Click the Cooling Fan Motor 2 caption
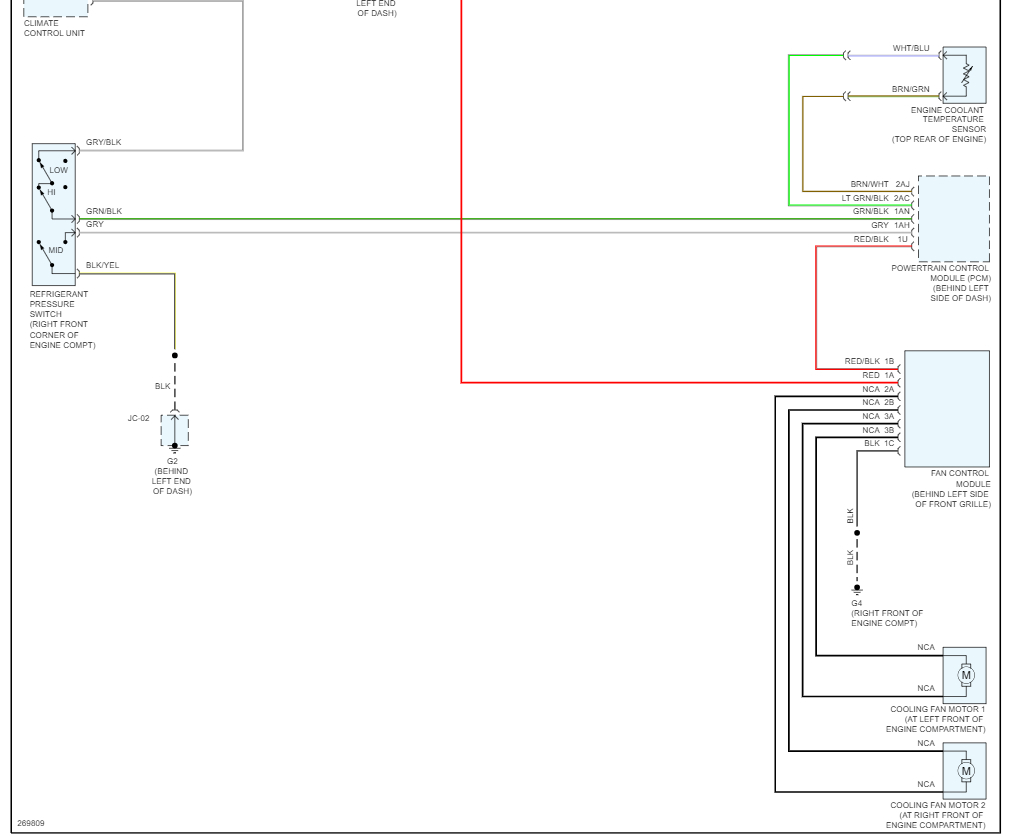The height and width of the screenshot is (837, 1009). pos(936,815)
